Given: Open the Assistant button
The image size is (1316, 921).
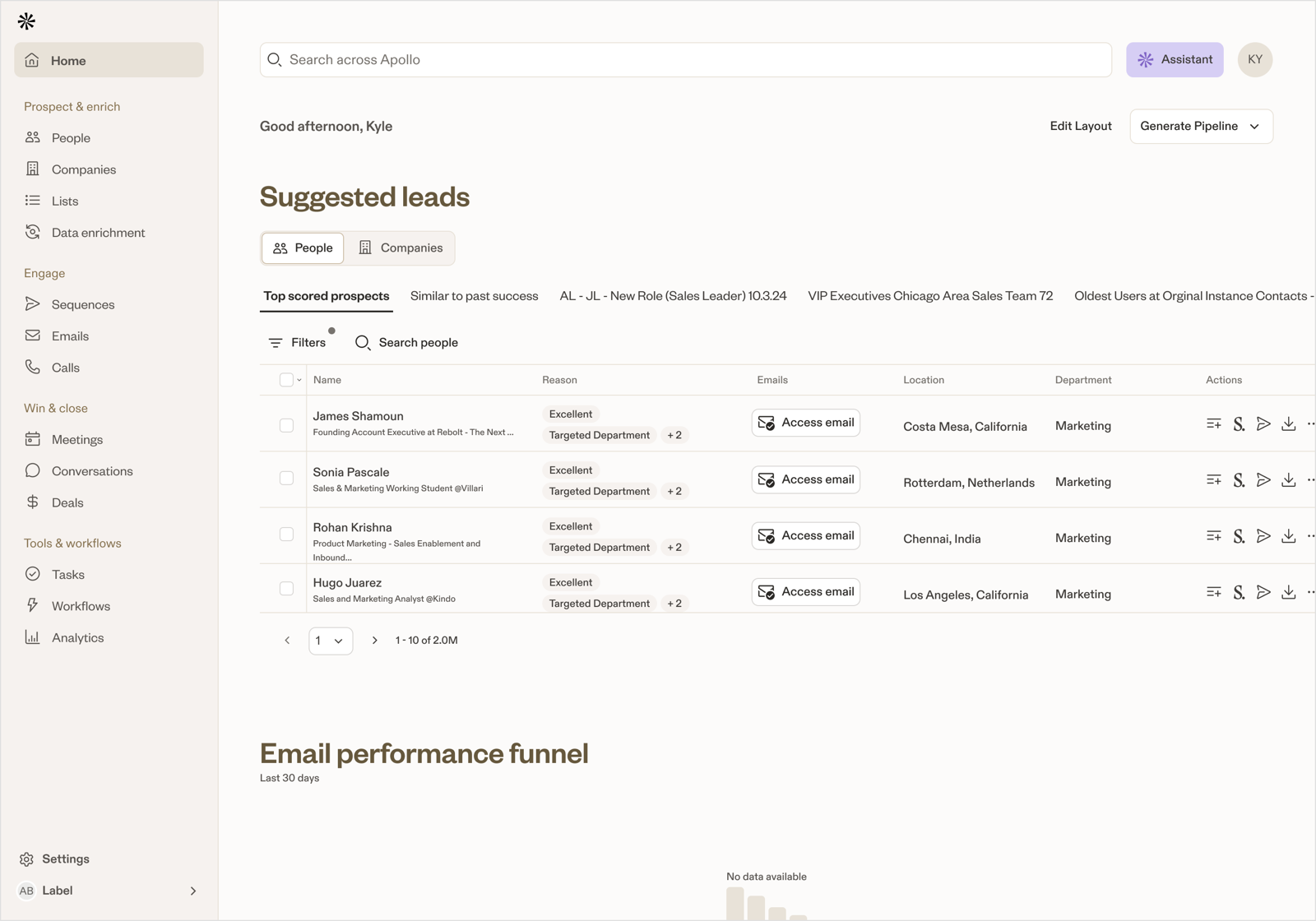Looking at the screenshot, I should tap(1175, 60).
